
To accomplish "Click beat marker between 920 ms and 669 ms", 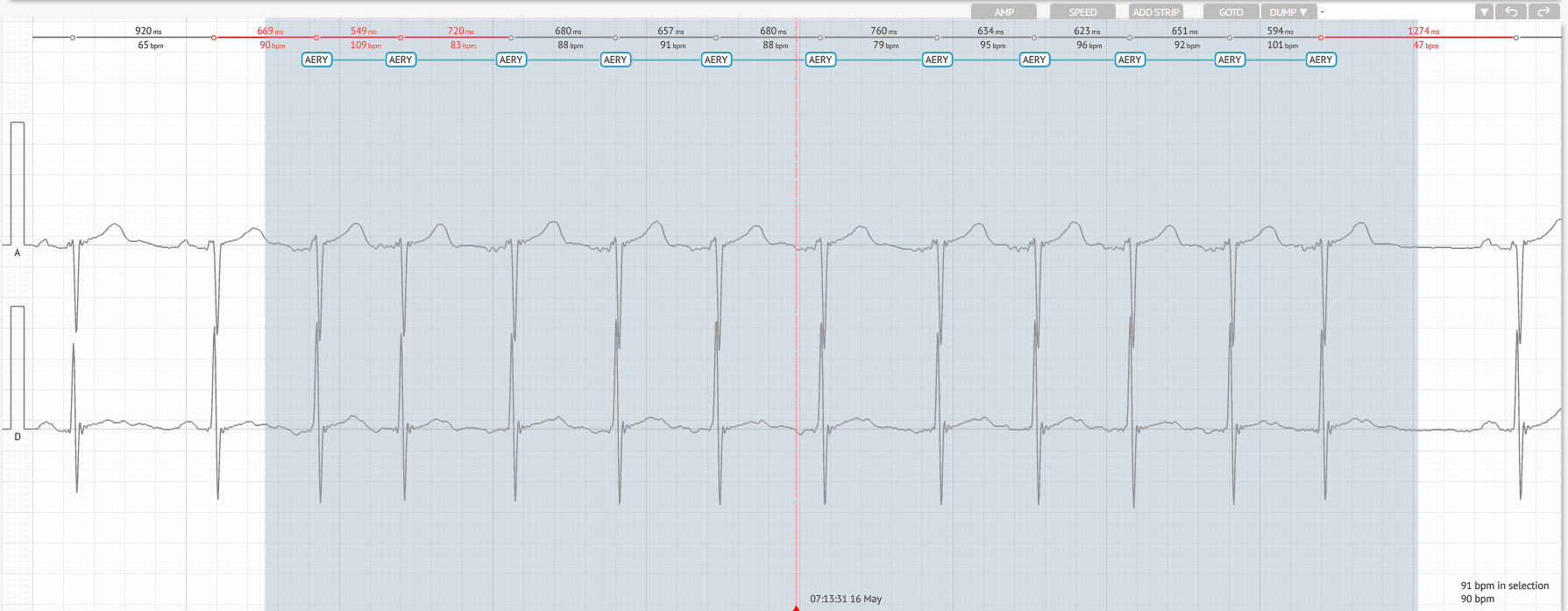I will pos(214,38).
